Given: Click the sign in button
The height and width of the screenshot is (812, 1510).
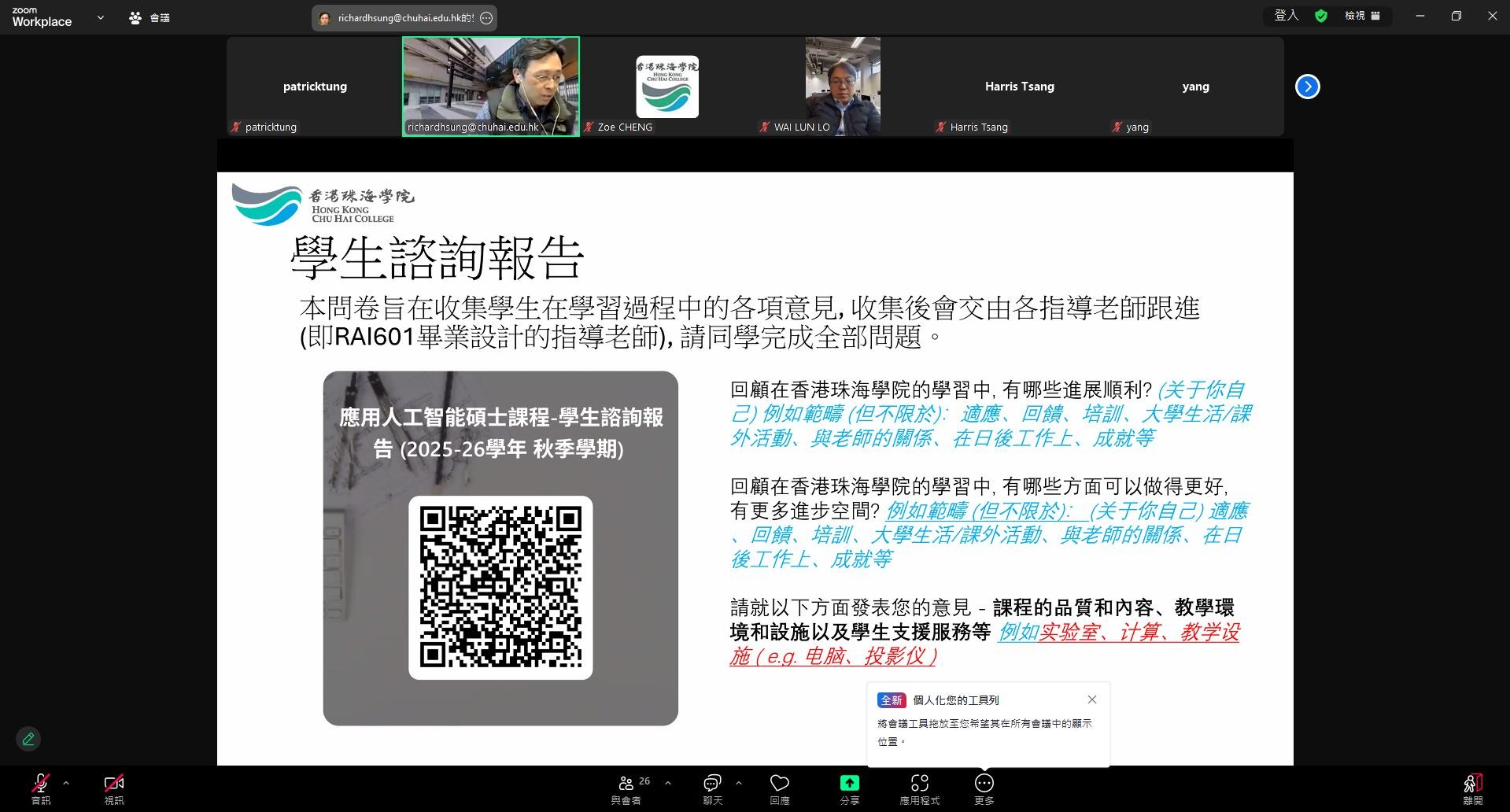Looking at the screenshot, I should tap(1286, 16).
